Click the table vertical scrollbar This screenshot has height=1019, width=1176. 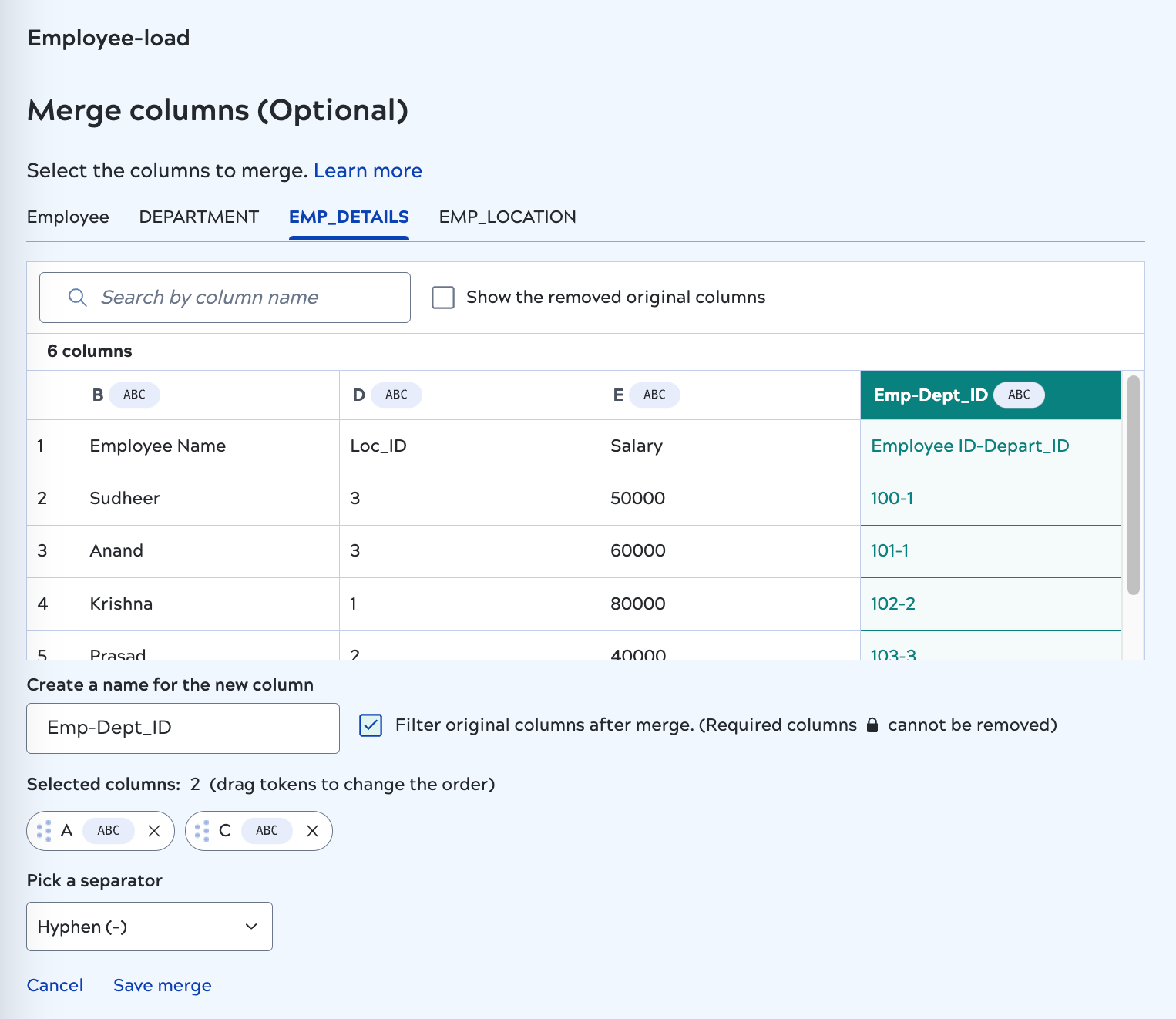tap(1133, 486)
